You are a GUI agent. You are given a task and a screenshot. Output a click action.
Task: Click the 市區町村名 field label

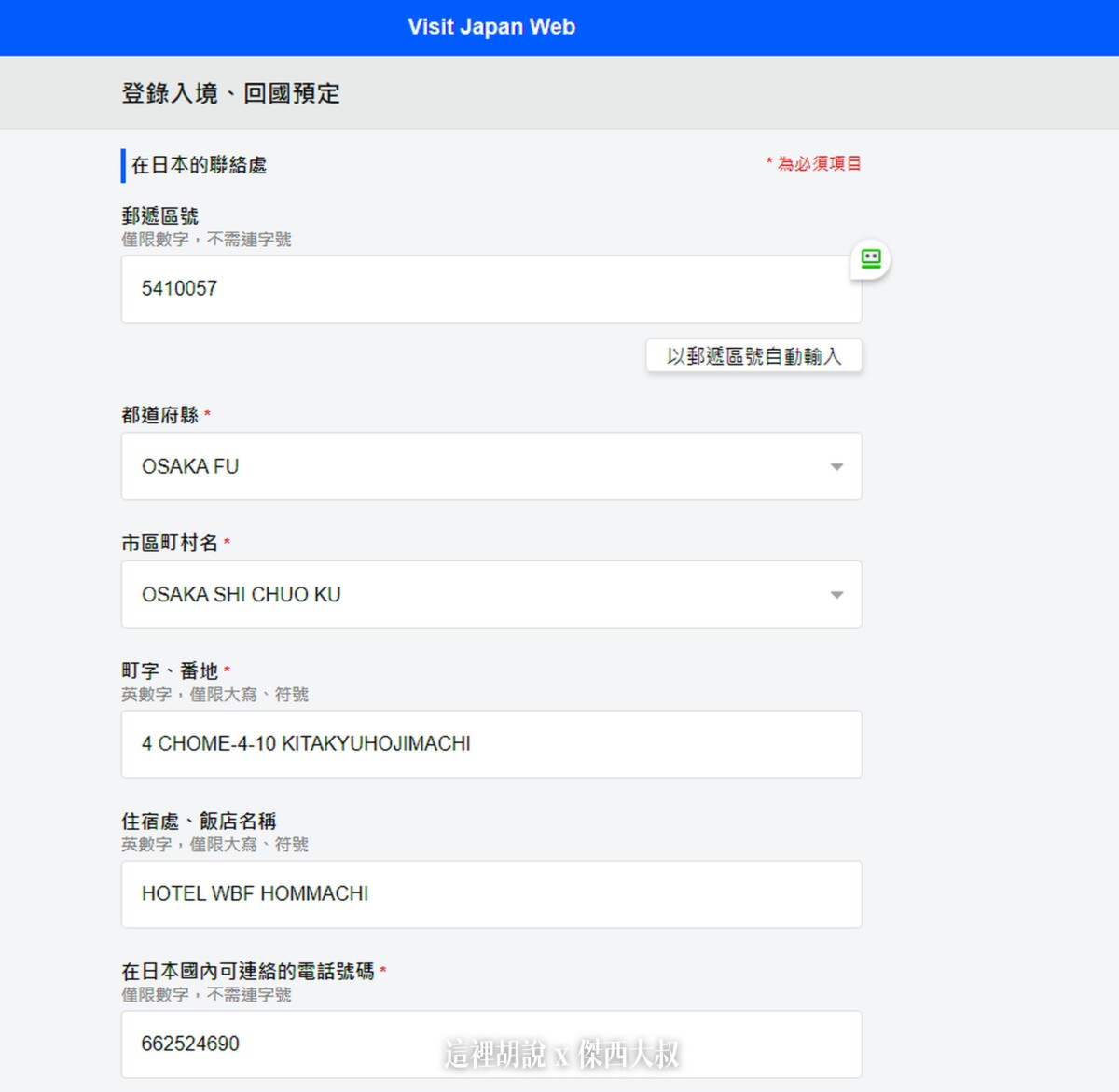coord(170,543)
